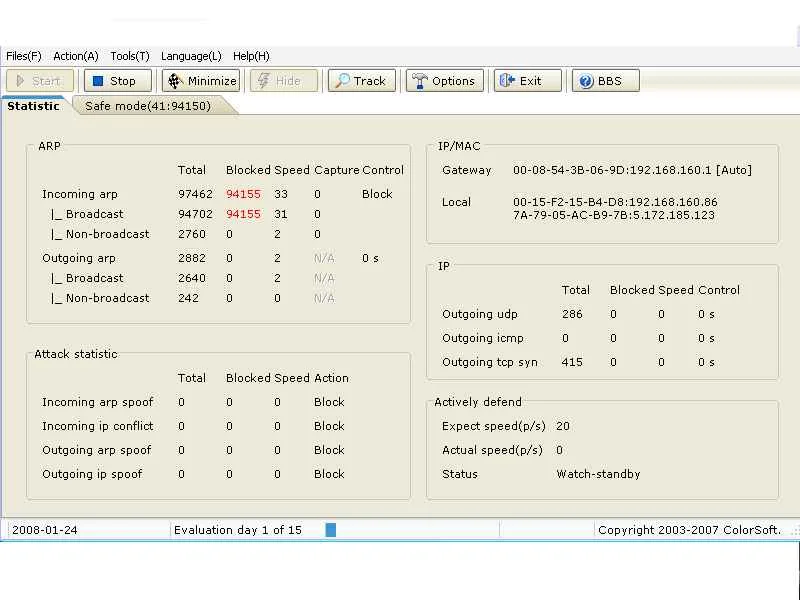
Task: Click the blue progress block in status bar
Action: (x=331, y=530)
